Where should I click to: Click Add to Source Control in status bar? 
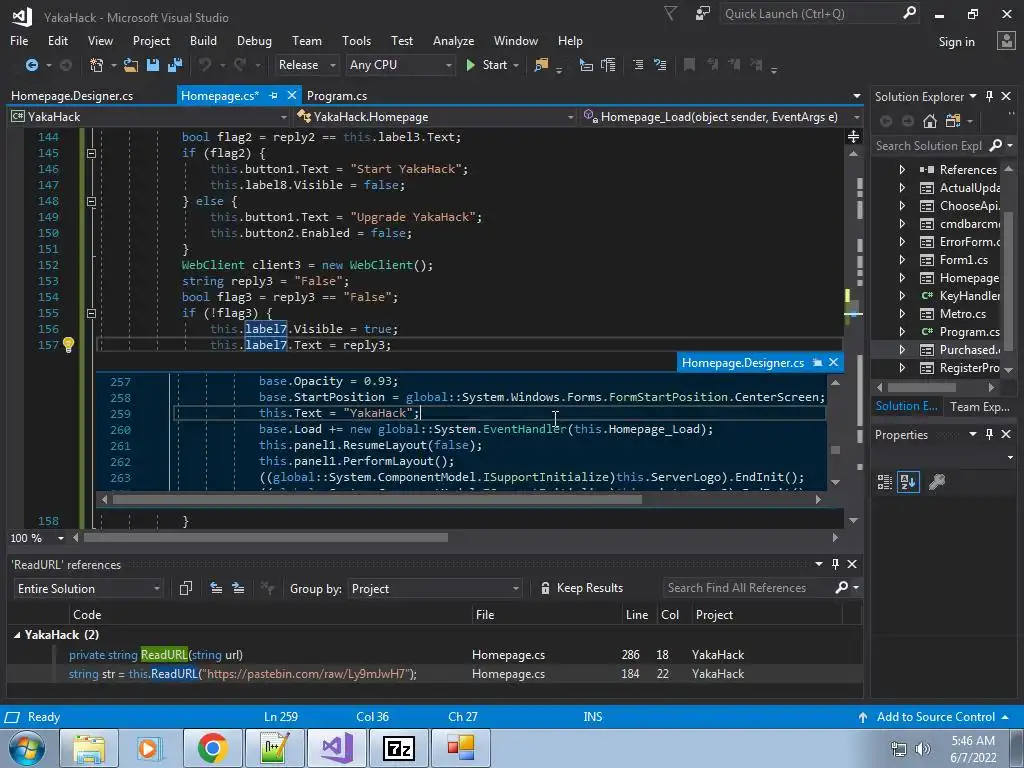(x=935, y=716)
